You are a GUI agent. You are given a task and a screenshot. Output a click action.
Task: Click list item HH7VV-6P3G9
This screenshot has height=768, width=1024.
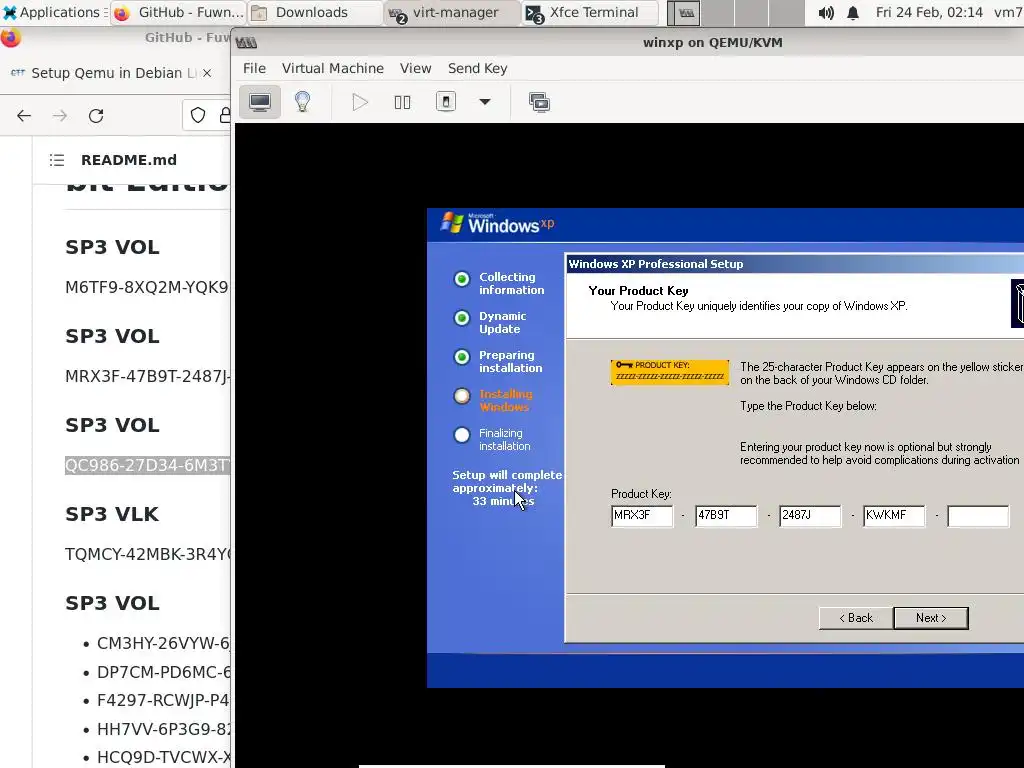coord(163,728)
